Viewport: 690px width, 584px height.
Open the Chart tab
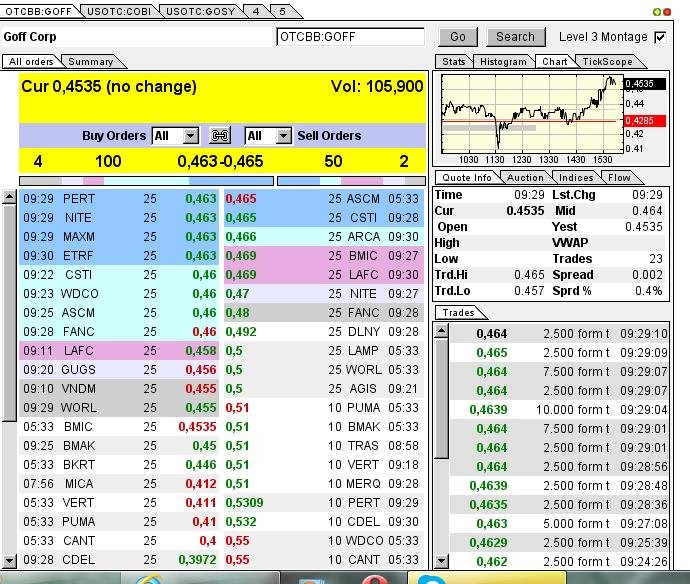[554, 62]
